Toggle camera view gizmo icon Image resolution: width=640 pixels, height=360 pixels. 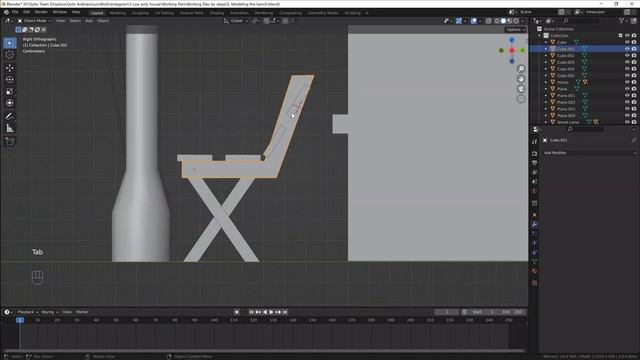[521, 89]
